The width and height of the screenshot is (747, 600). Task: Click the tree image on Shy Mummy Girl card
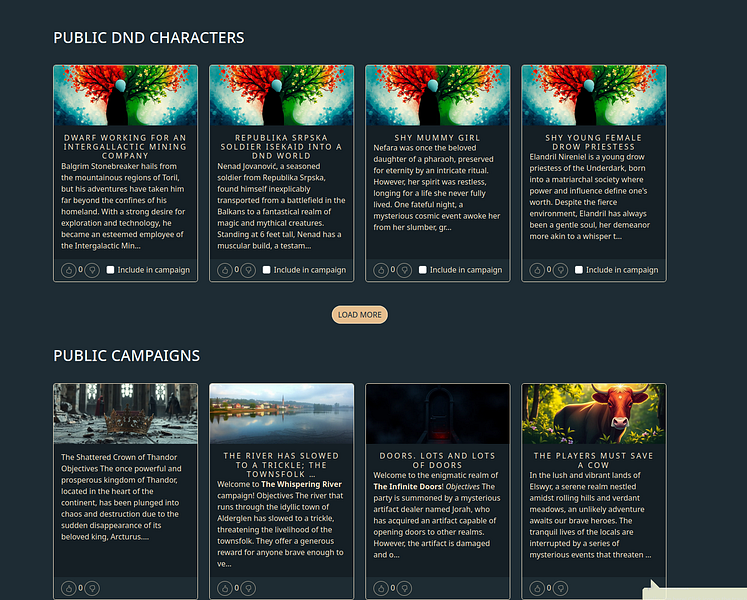pos(438,95)
